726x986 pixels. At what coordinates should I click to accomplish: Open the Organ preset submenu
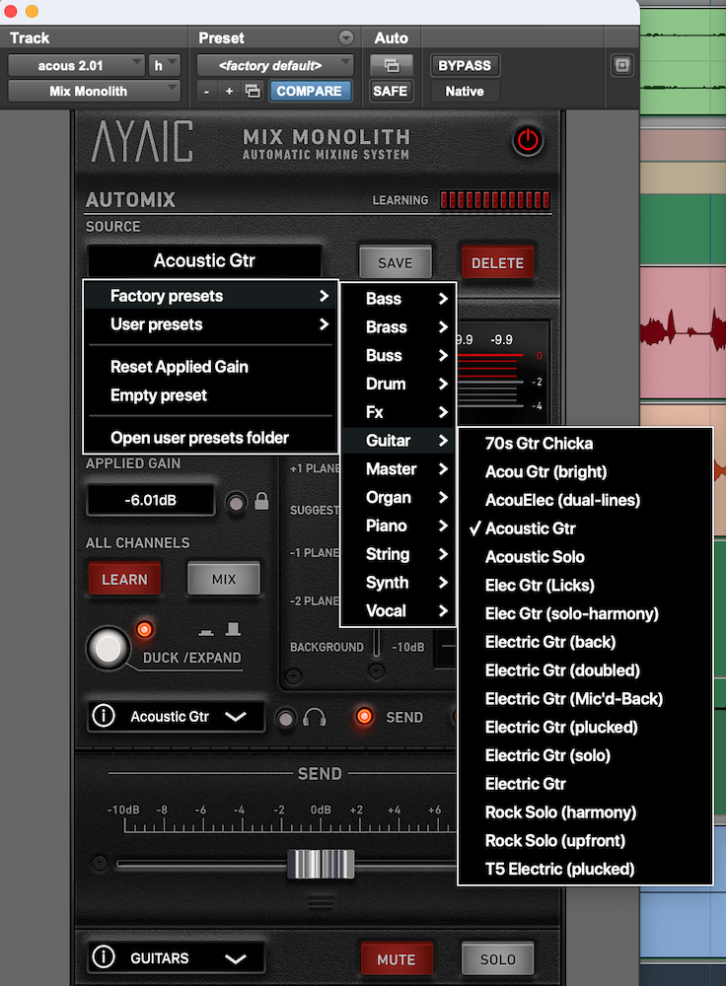click(399, 497)
